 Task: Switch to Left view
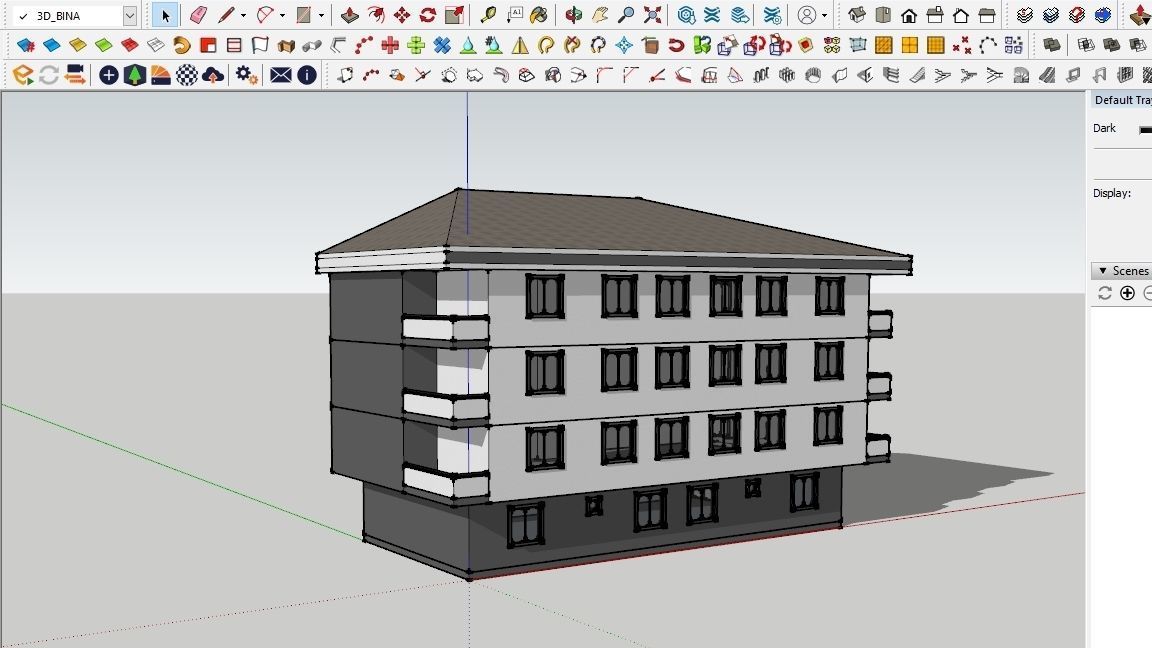(x=987, y=15)
